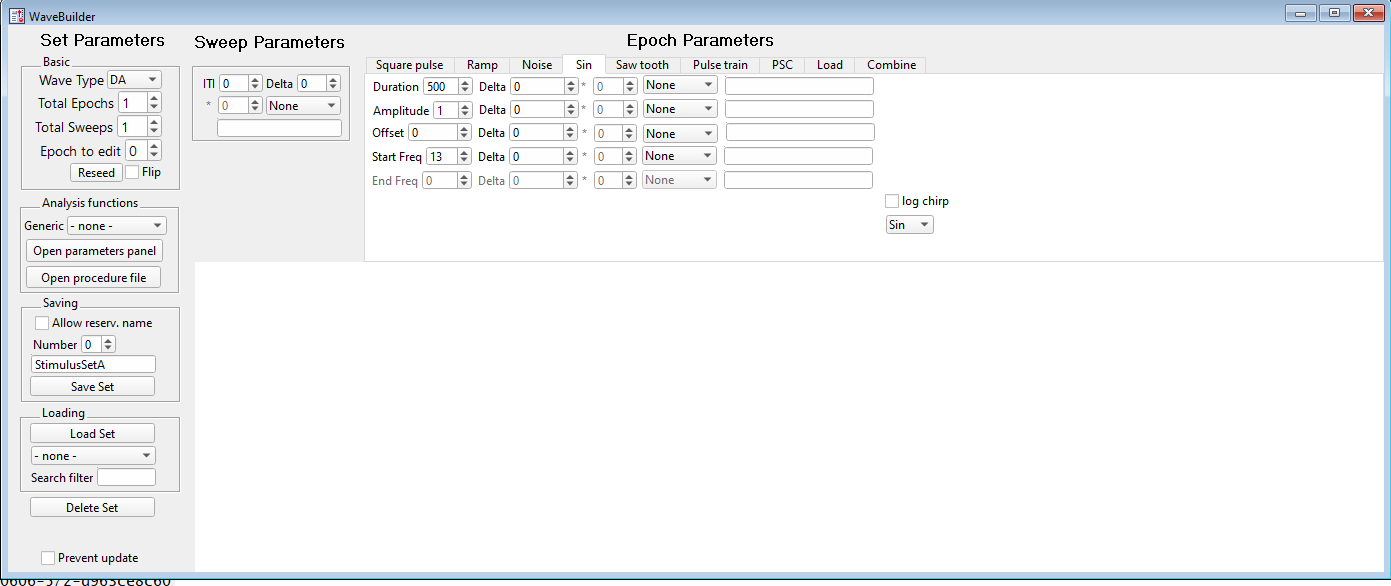Viewport: 1391px width, 586px height.
Task: Switch to the Noise tab
Action: pos(536,64)
